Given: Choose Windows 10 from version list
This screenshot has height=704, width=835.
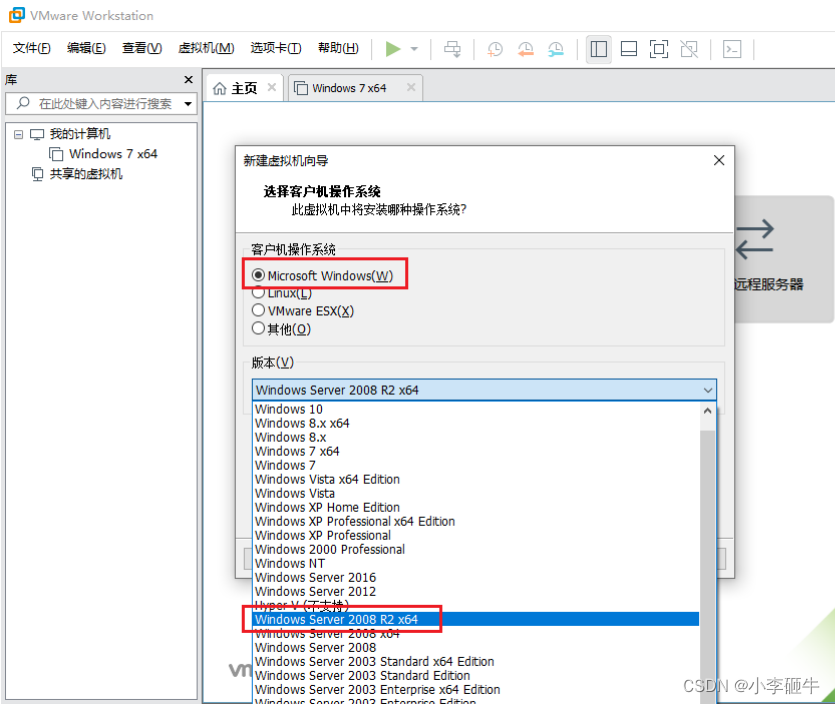Looking at the screenshot, I should coord(476,409).
